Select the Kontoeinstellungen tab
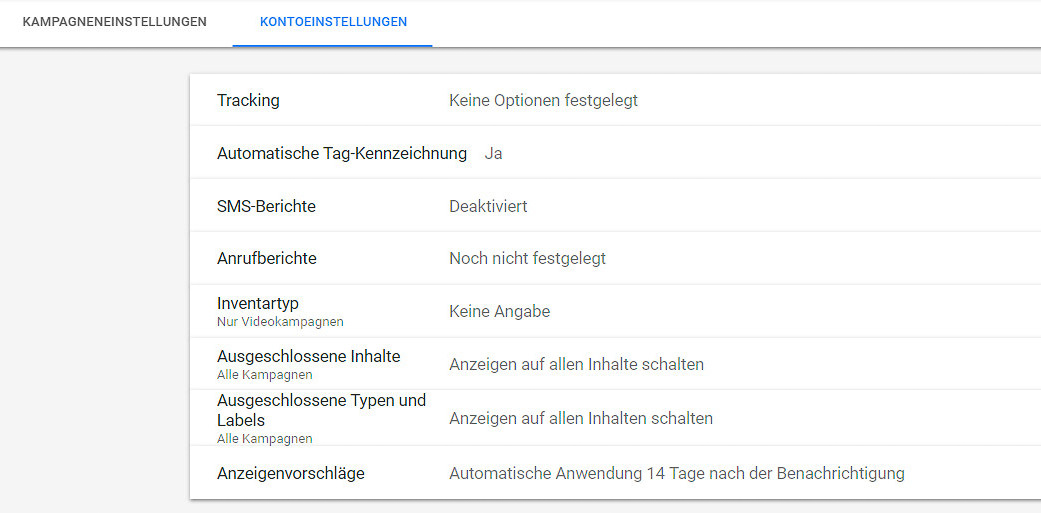The height and width of the screenshot is (513, 1041). [333, 22]
